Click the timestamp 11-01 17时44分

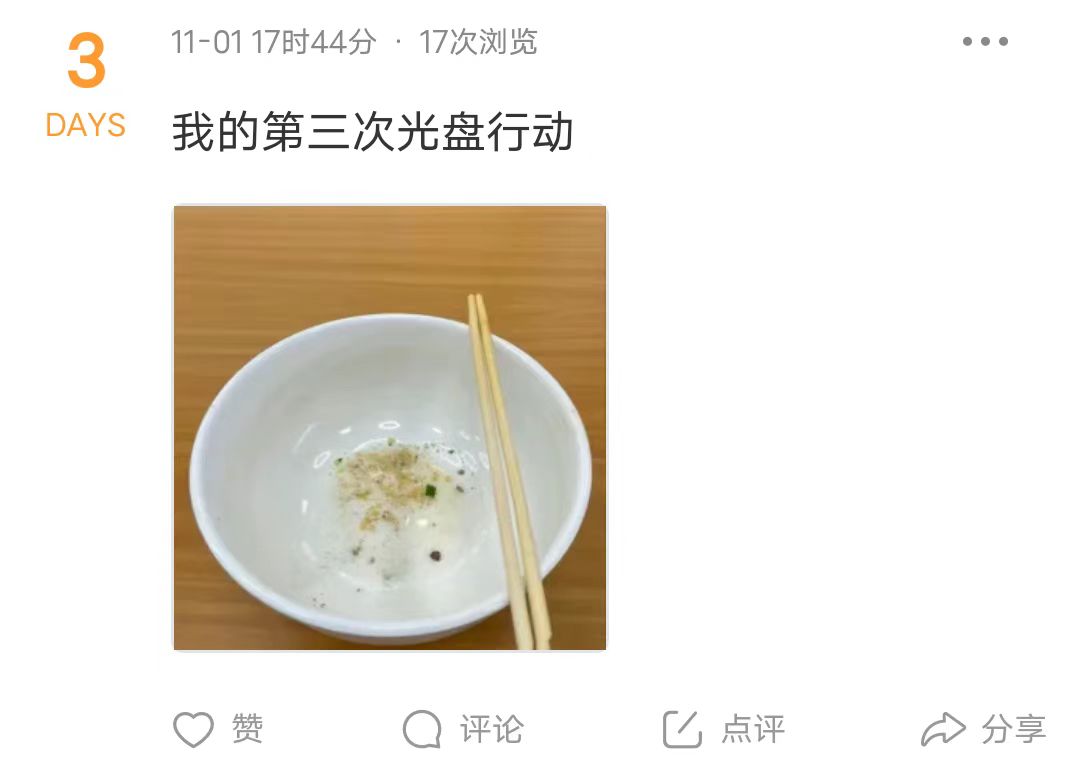pyautogui.click(x=273, y=42)
